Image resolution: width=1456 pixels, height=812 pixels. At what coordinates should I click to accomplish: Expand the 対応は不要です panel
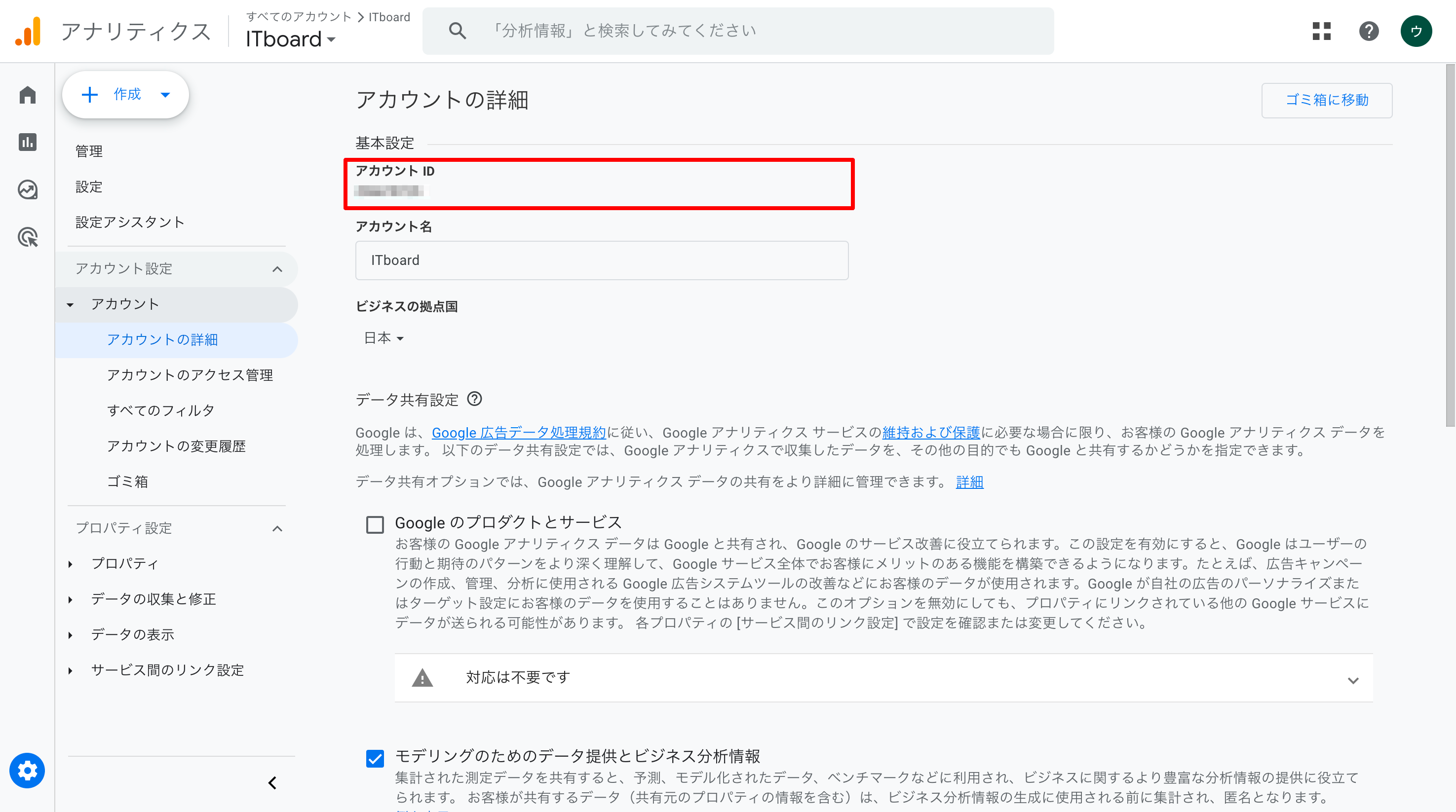[x=1352, y=680]
